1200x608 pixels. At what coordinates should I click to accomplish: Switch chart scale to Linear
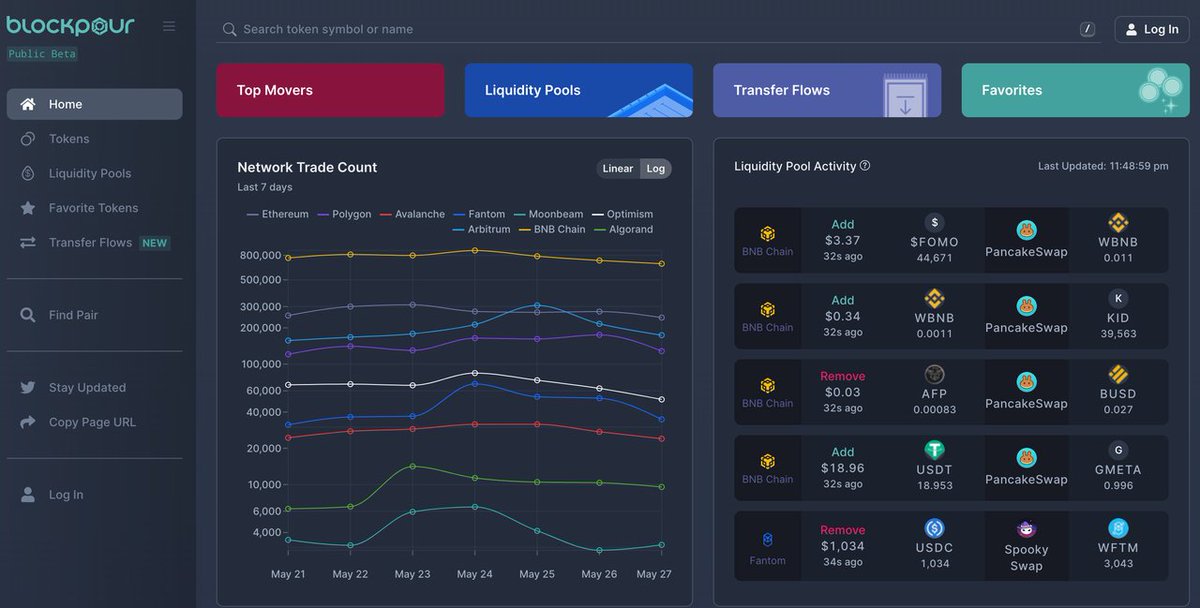pyautogui.click(x=618, y=168)
